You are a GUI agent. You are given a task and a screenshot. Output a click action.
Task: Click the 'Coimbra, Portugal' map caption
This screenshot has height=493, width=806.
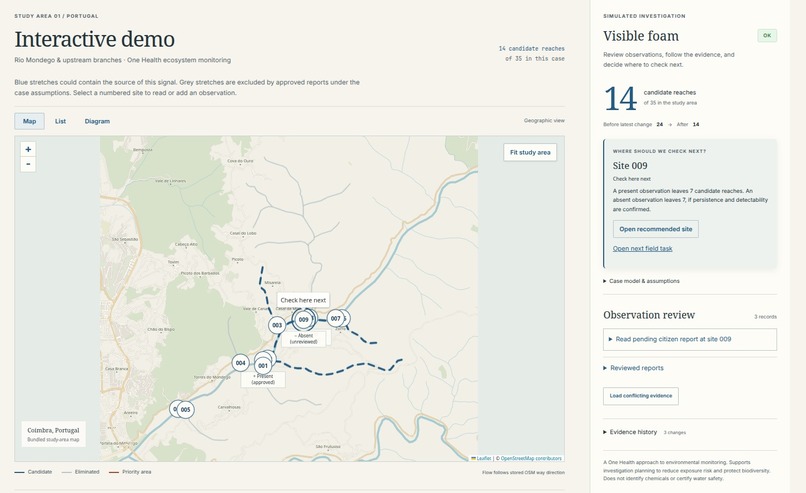click(x=53, y=430)
